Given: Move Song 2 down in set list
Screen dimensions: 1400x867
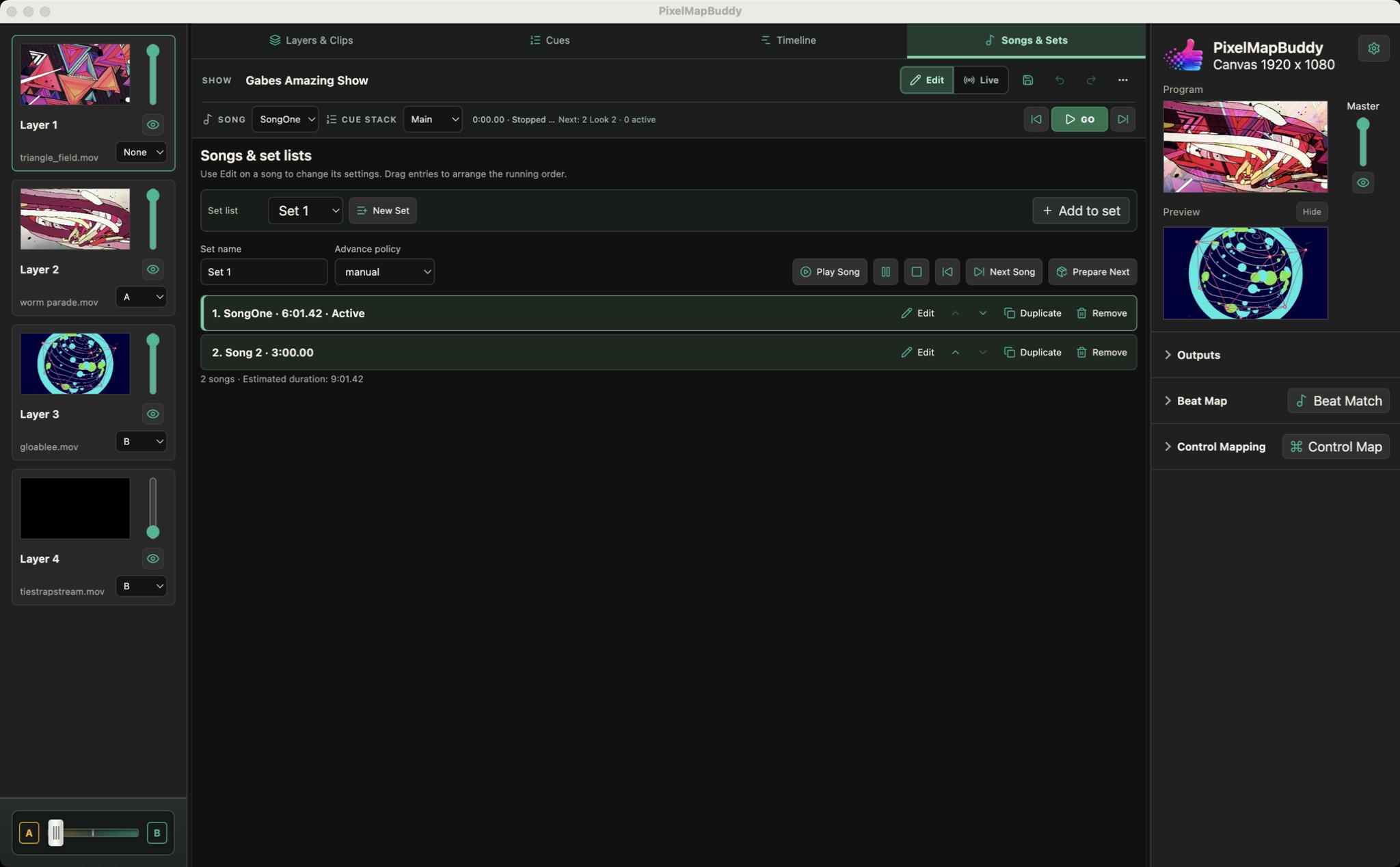Looking at the screenshot, I should coord(982,352).
